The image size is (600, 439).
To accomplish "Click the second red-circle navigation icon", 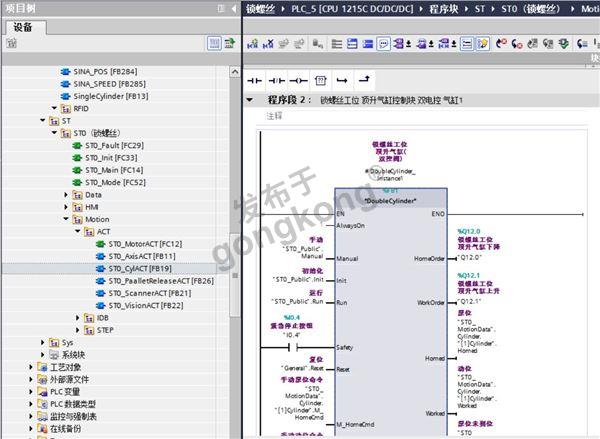I will (x=517, y=44).
